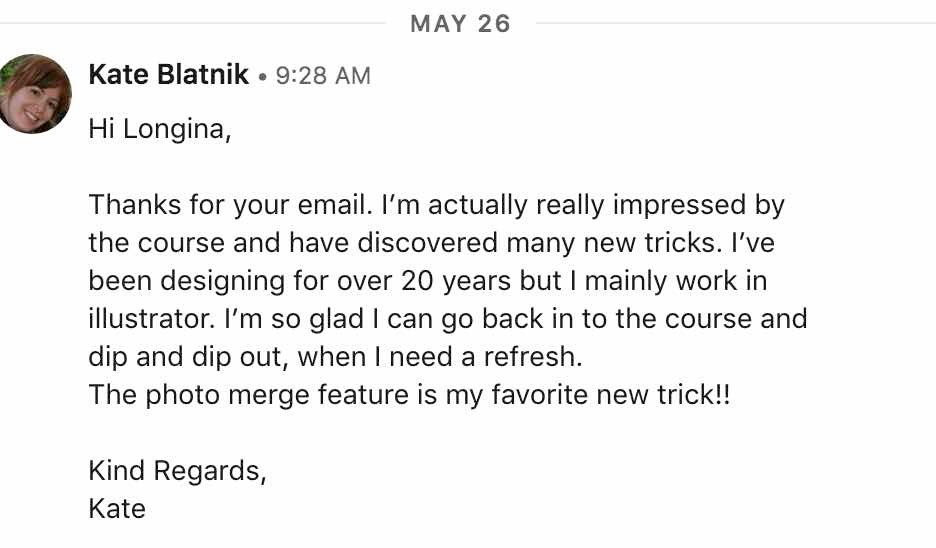Image resolution: width=936 pixels, height=548 pixels.
Task: Click the divider line left of MAY 26
Action: coord(193,24)
